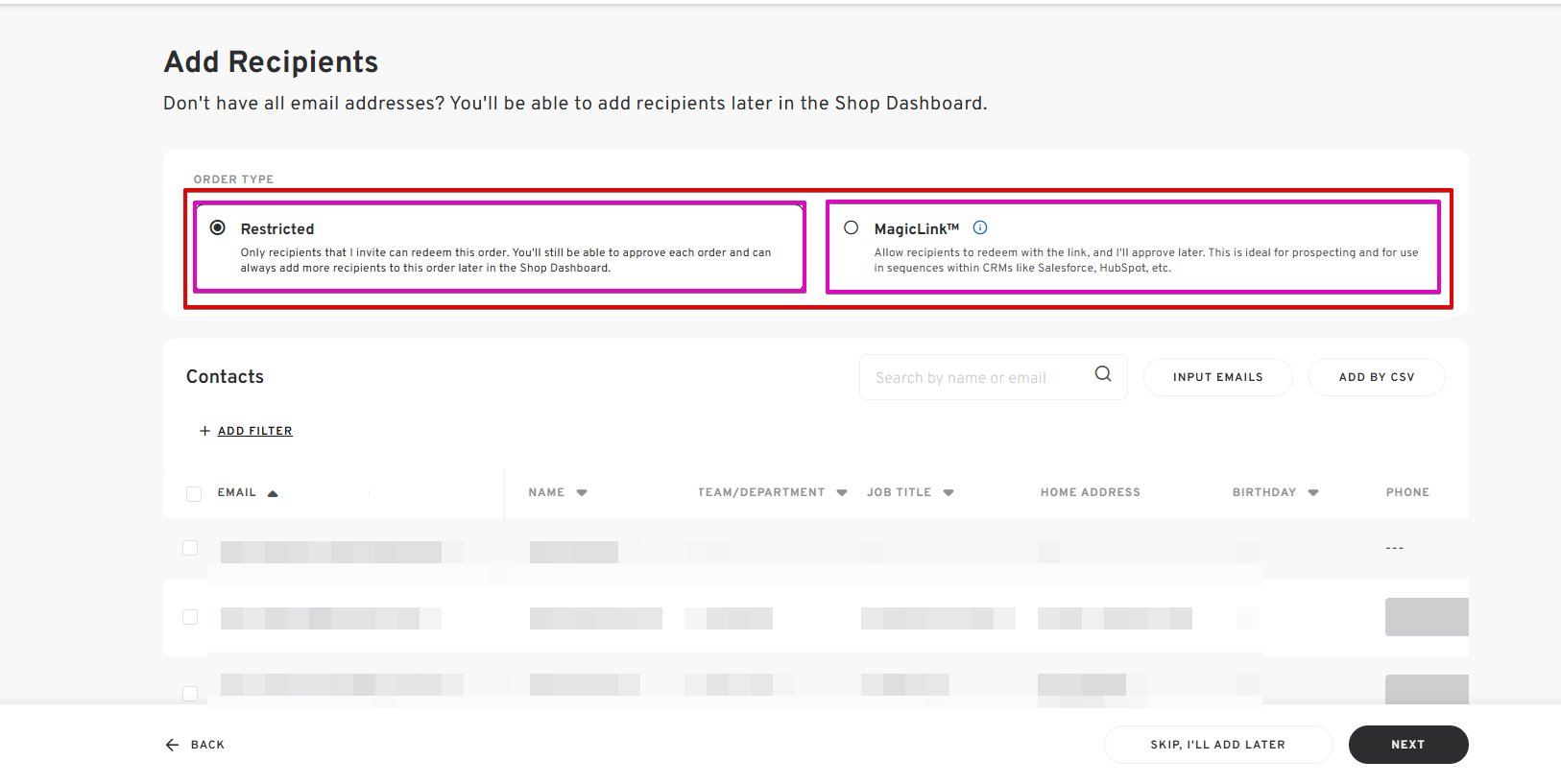This screenshot has height=784, width=1561.
Task: Click the Contacts section heading
Action: (x=225, y=377)
